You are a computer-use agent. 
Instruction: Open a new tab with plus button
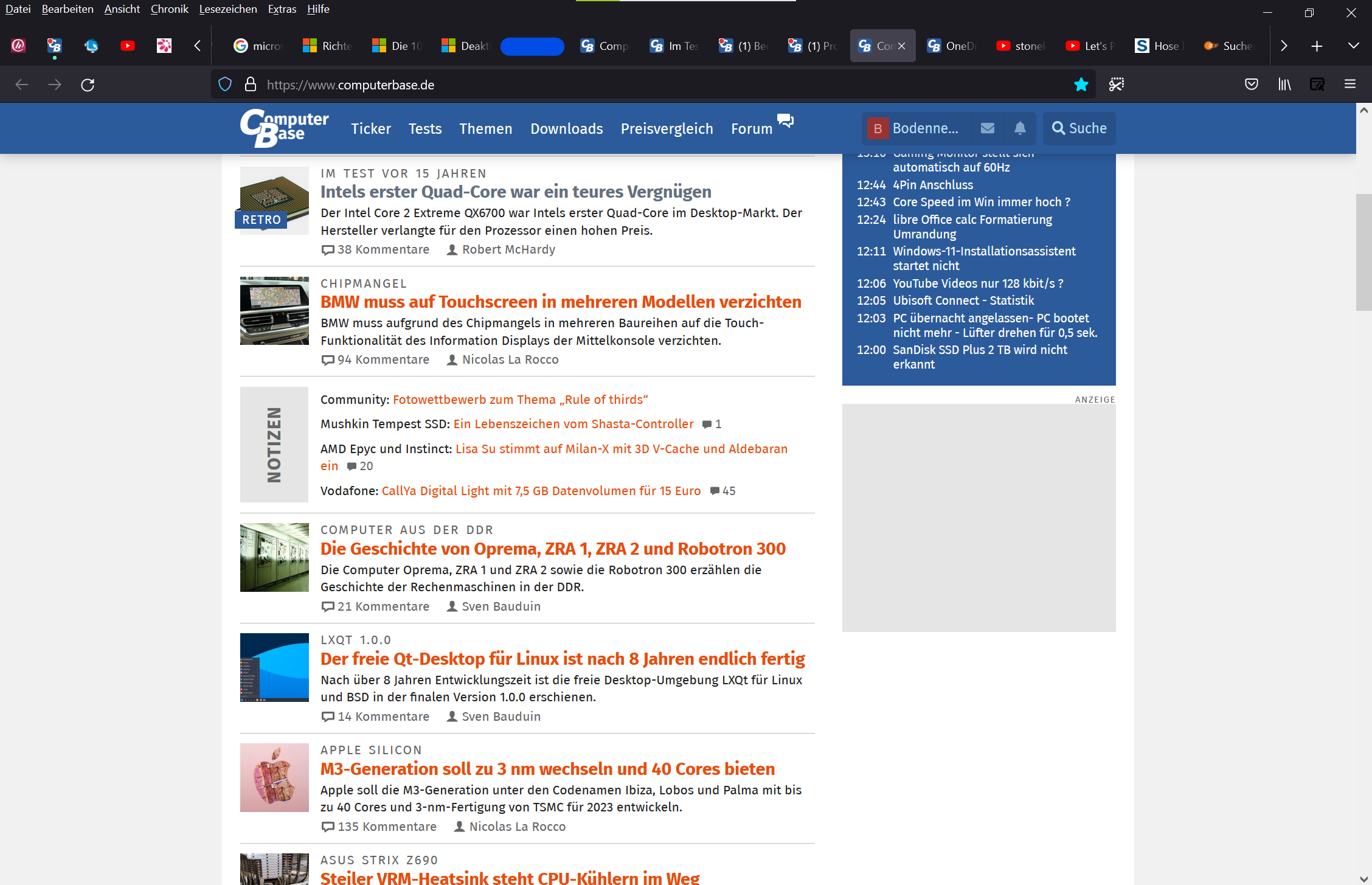click(1317, 46)
